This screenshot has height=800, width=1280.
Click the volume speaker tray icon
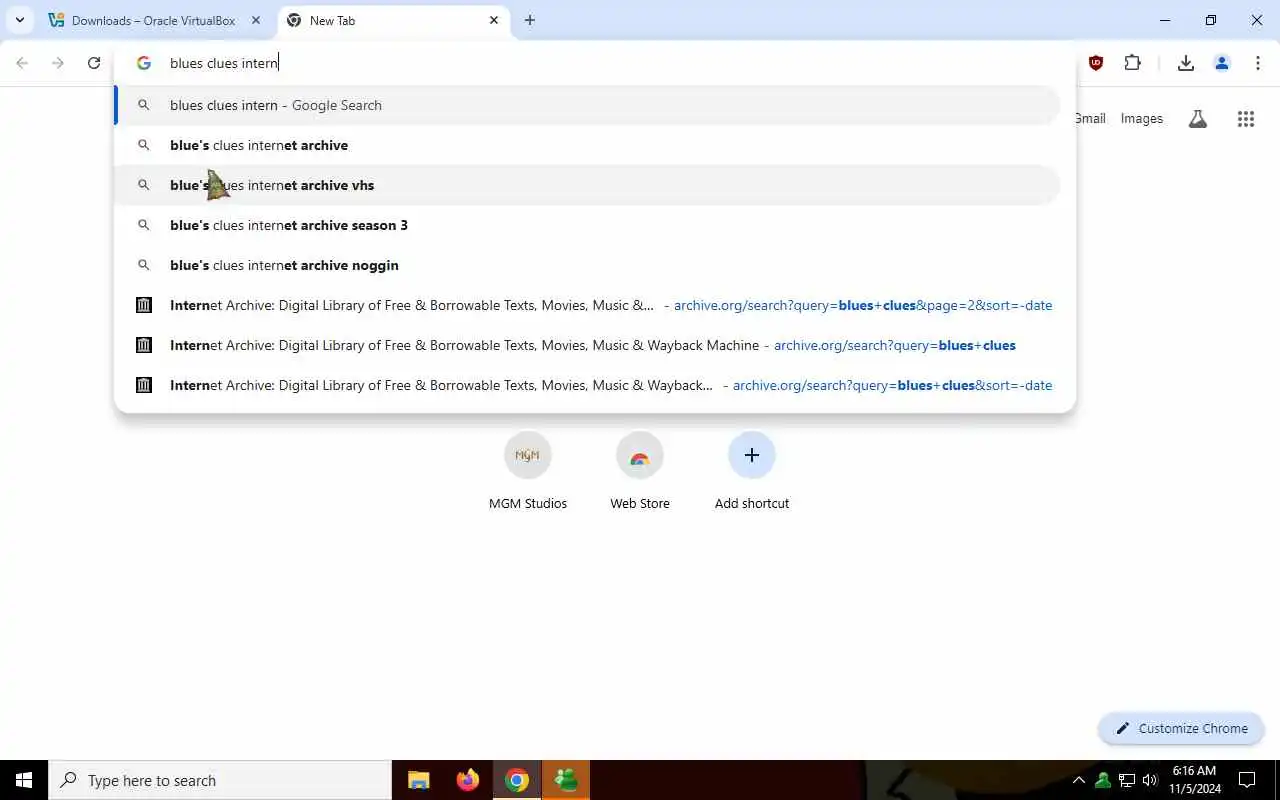1150,780
